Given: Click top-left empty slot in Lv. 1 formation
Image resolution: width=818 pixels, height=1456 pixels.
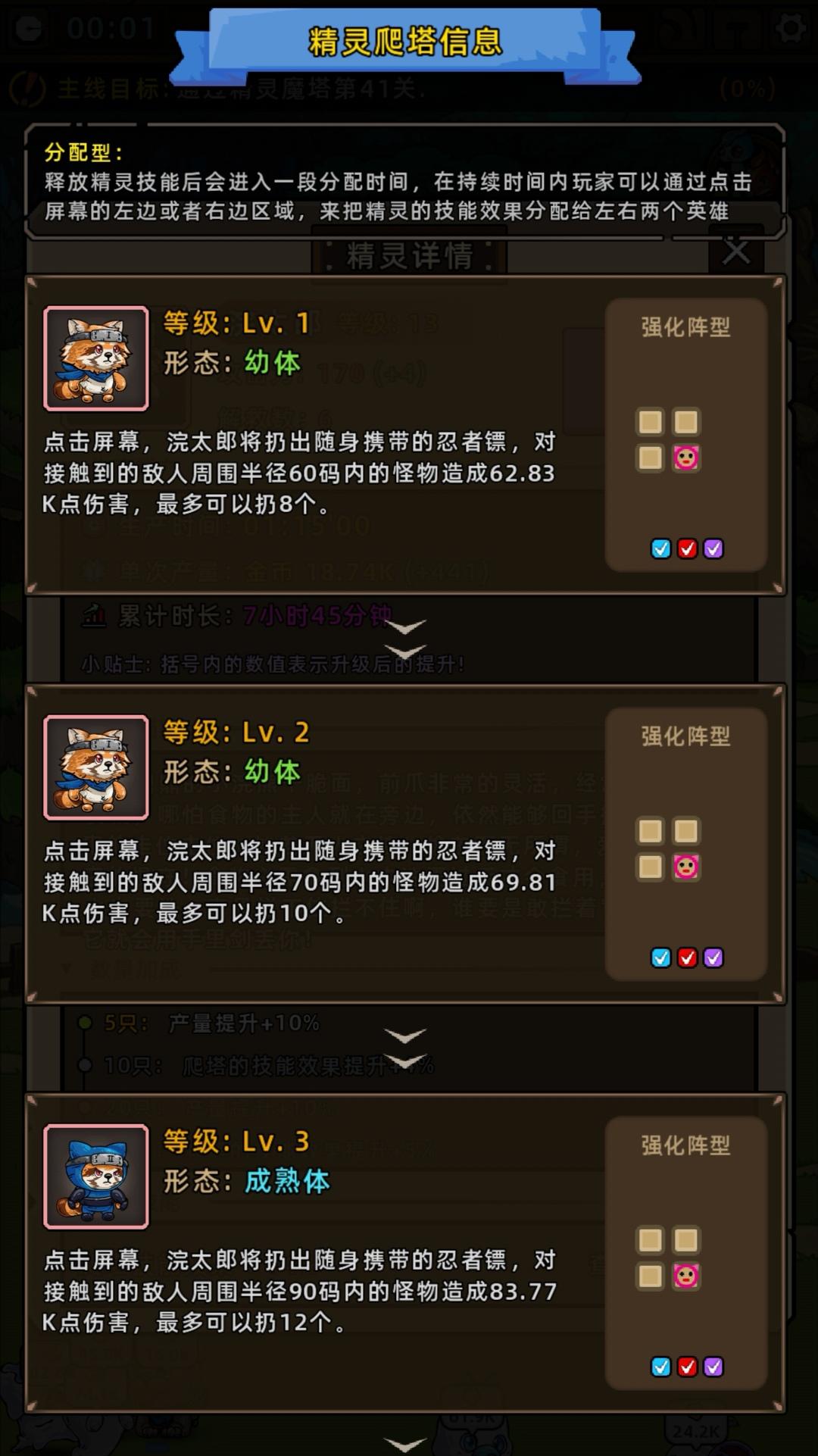Looking at the screenshot, I should tap(651, 422).
